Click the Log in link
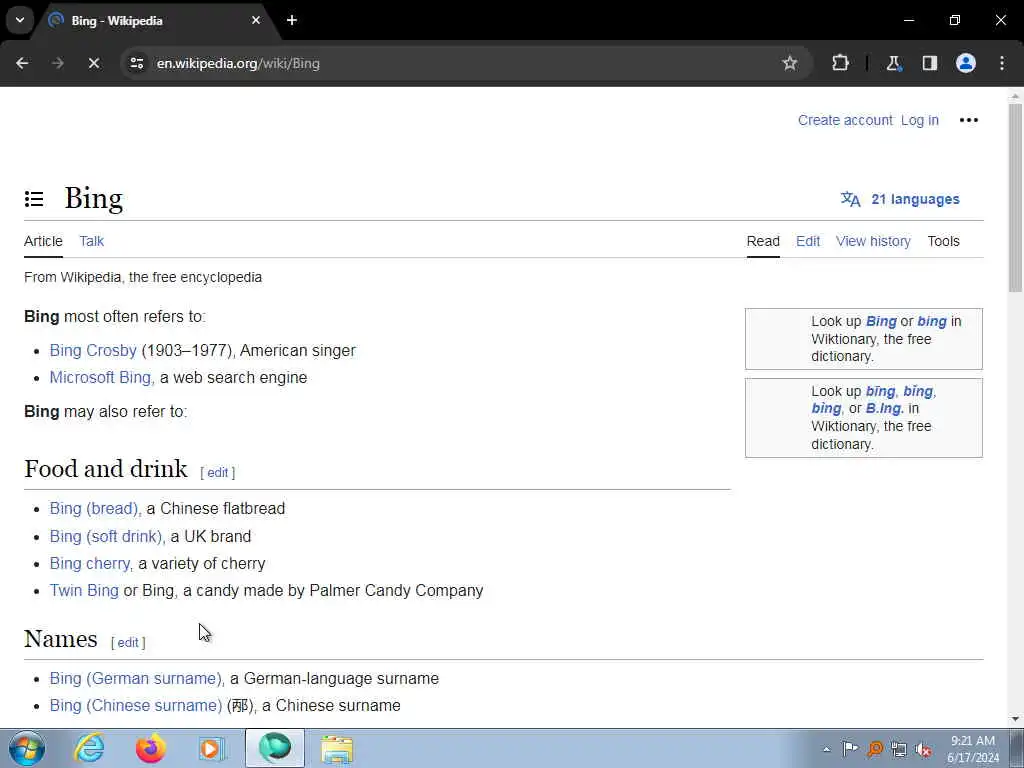1024x768 pixels. tap(920, 120)
